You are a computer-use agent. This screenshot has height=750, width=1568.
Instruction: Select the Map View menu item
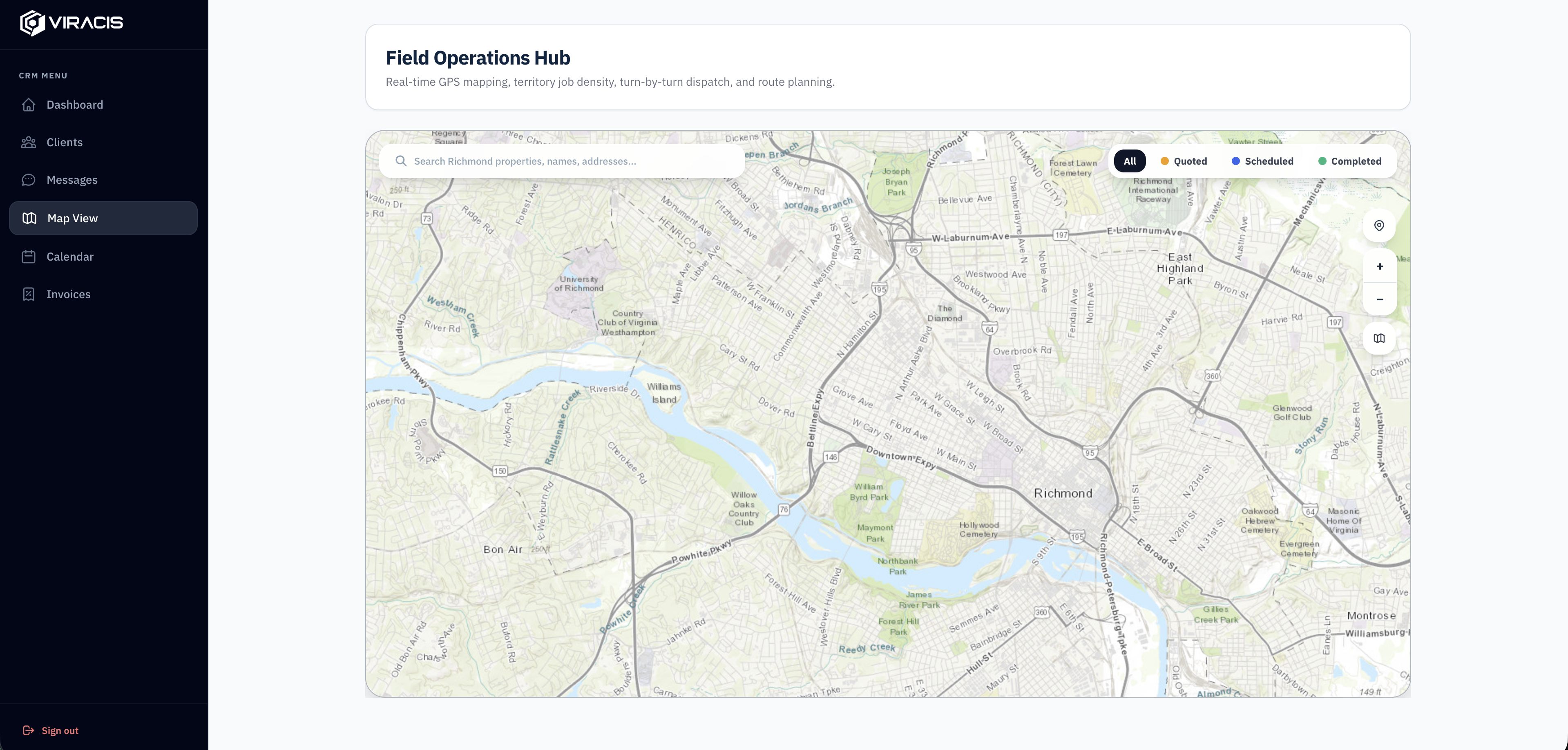(103, 218)
